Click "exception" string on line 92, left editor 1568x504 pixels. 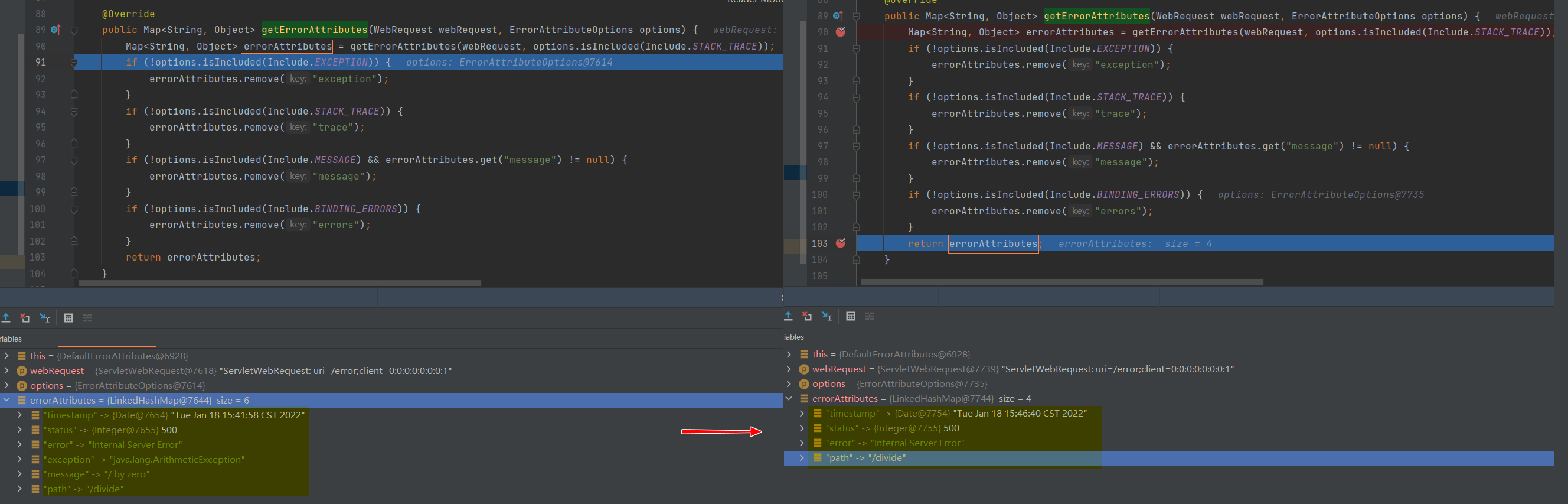(x=345, y=79)
